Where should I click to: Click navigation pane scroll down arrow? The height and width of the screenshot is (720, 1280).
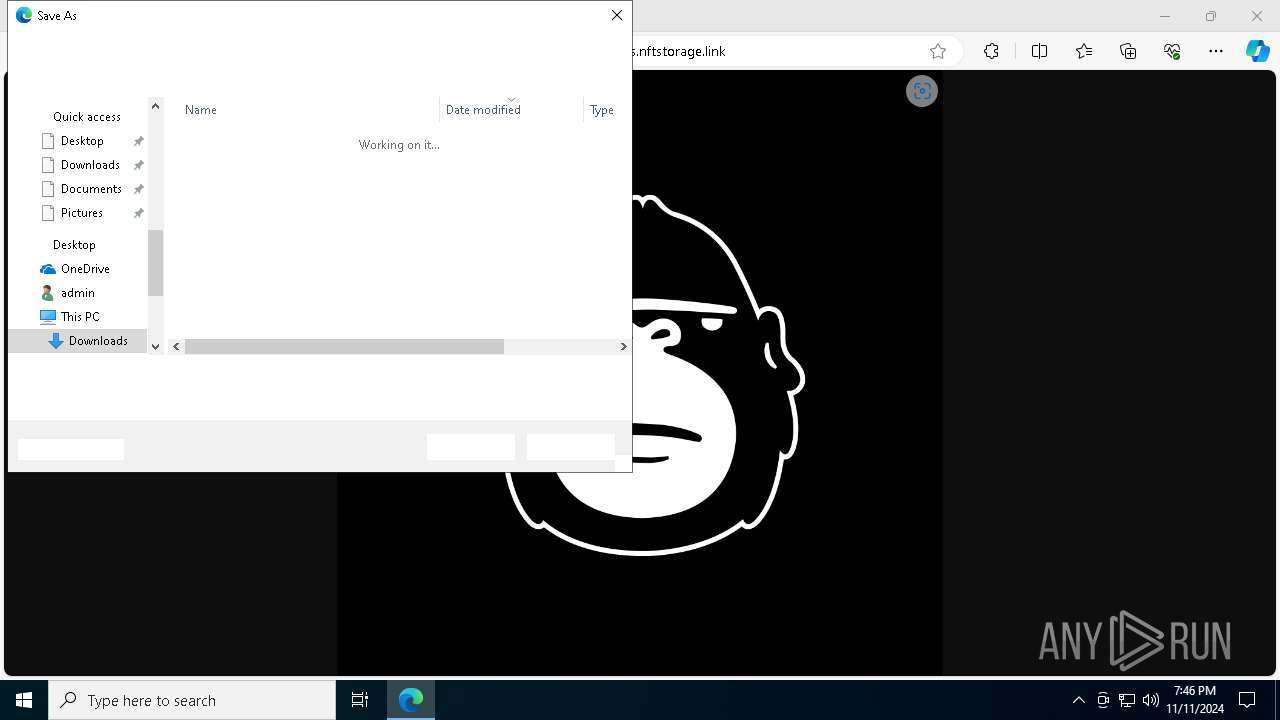coord(155,346)
